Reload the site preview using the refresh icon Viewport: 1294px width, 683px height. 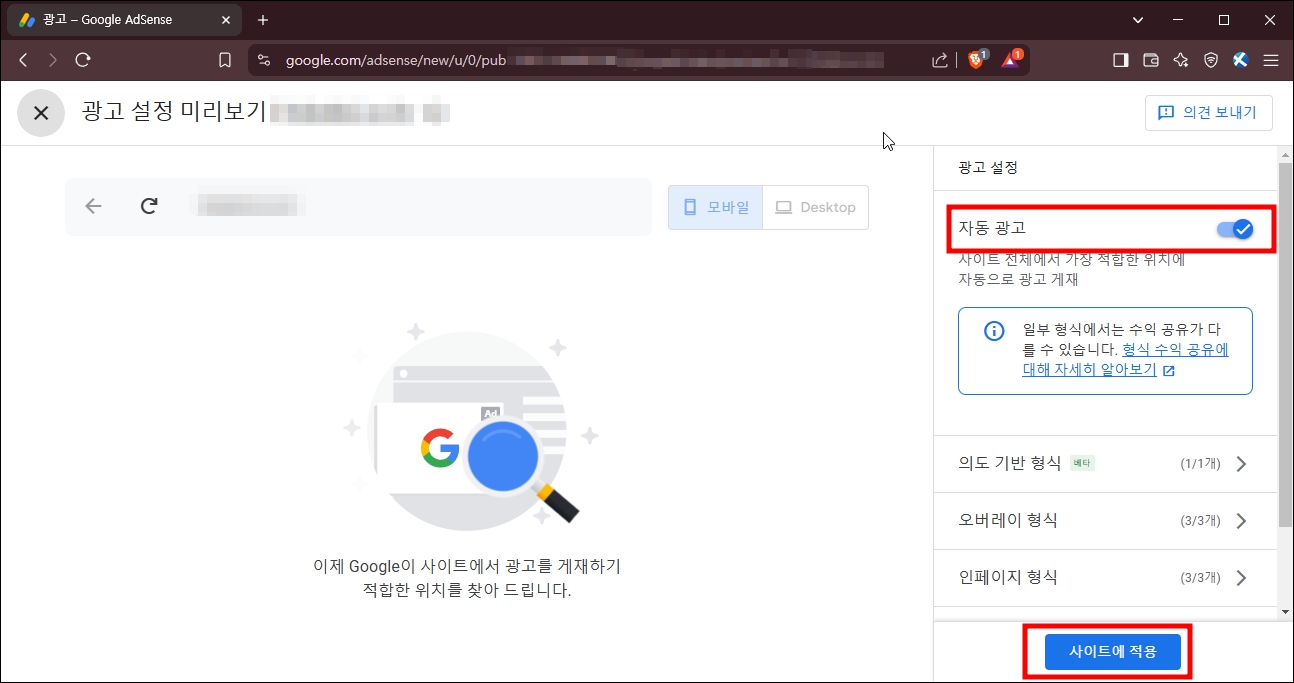[x=148, y=206]
